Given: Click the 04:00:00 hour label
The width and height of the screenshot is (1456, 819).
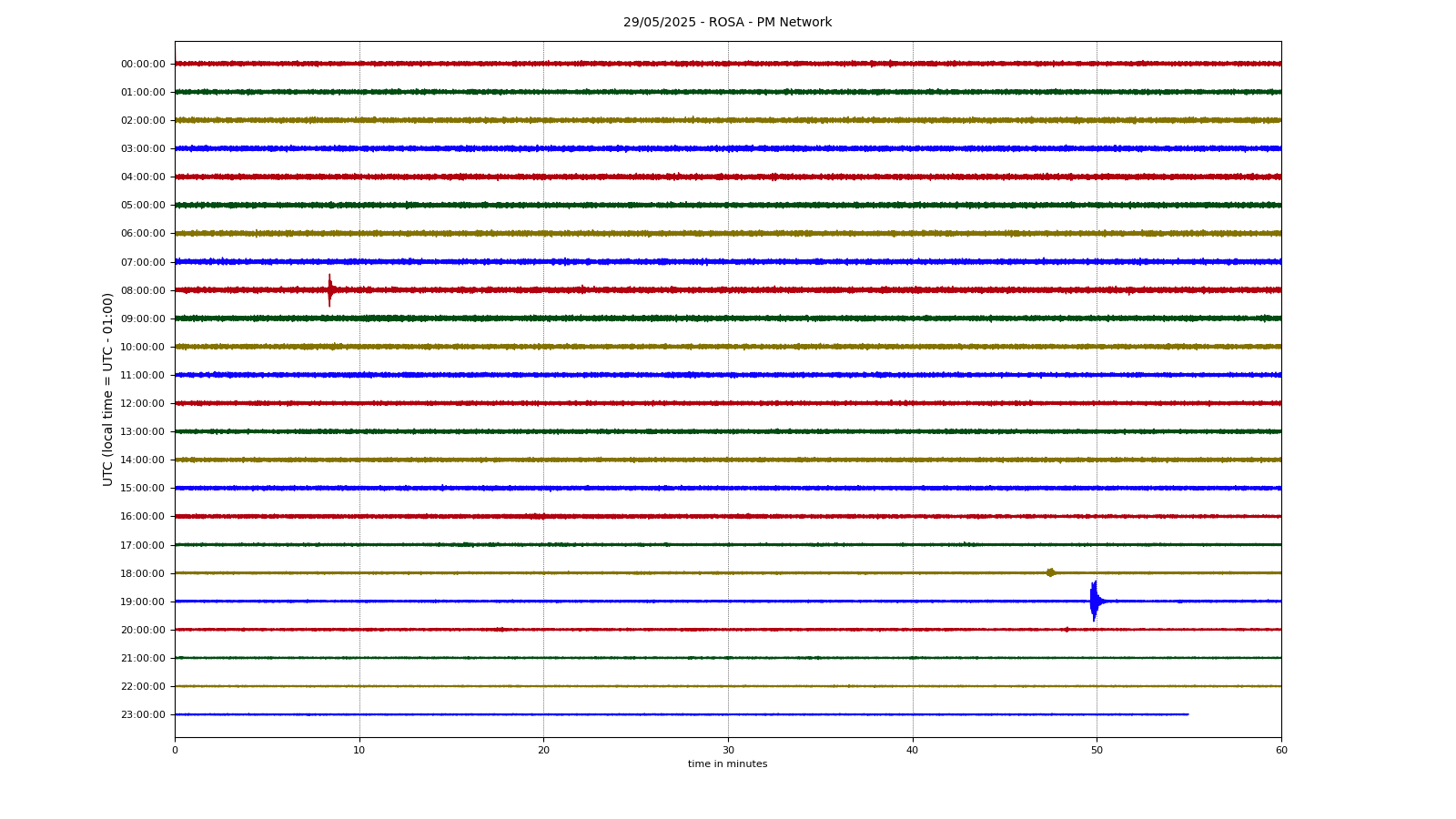Looking at the screenshot, I should pos(143,177).
